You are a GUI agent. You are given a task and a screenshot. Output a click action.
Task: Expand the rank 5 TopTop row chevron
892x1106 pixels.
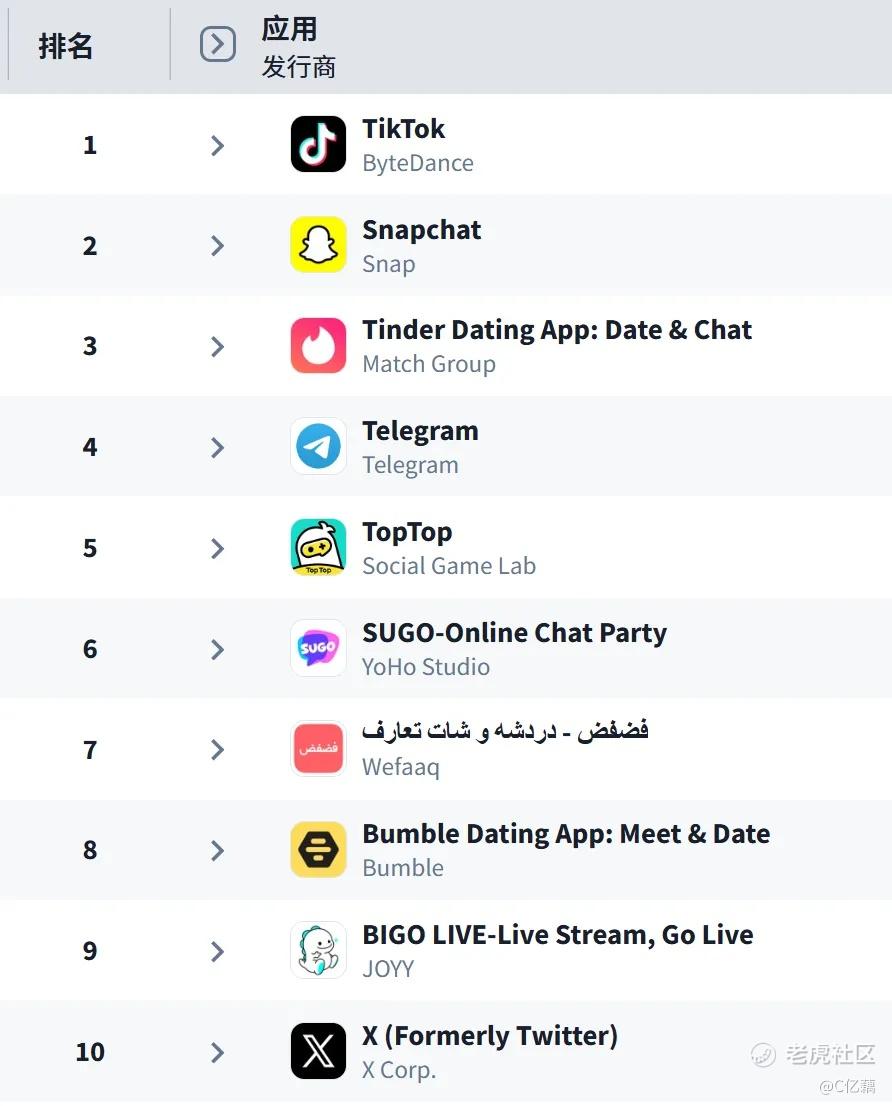[217, 548]
